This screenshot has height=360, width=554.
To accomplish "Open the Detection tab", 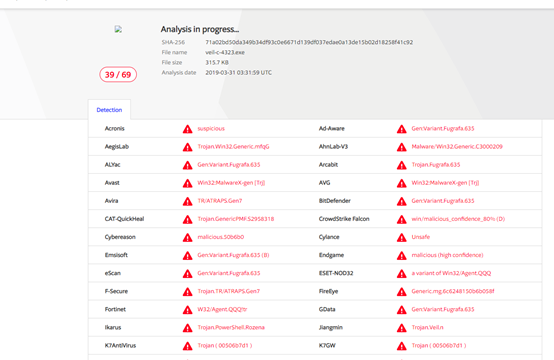I will tap(109, 110).
